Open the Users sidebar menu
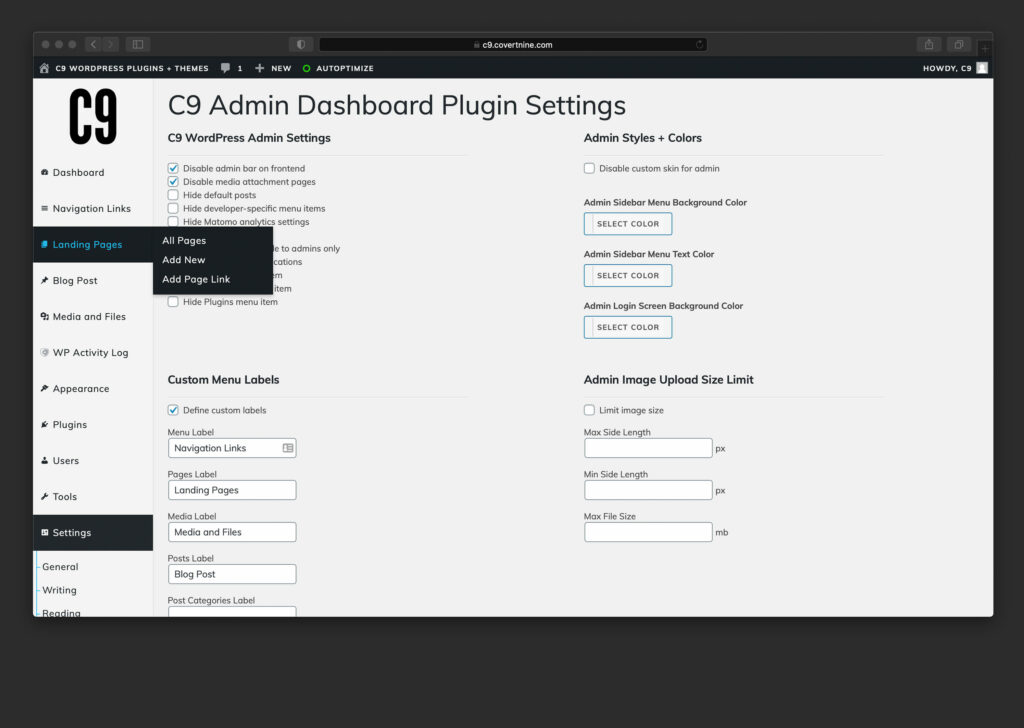This screenshot has height=728, width=1024. [x=93, y=460]
